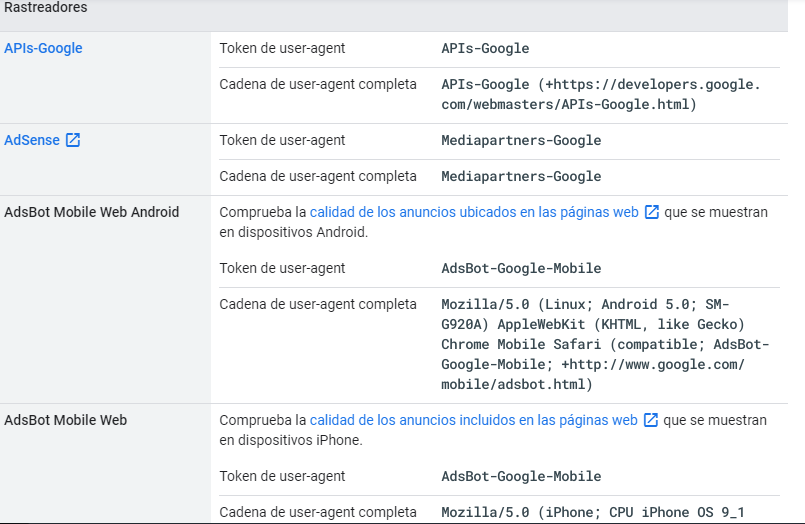Select the 'AdsBot Mobile Web Android' row title

coord(91,212)
